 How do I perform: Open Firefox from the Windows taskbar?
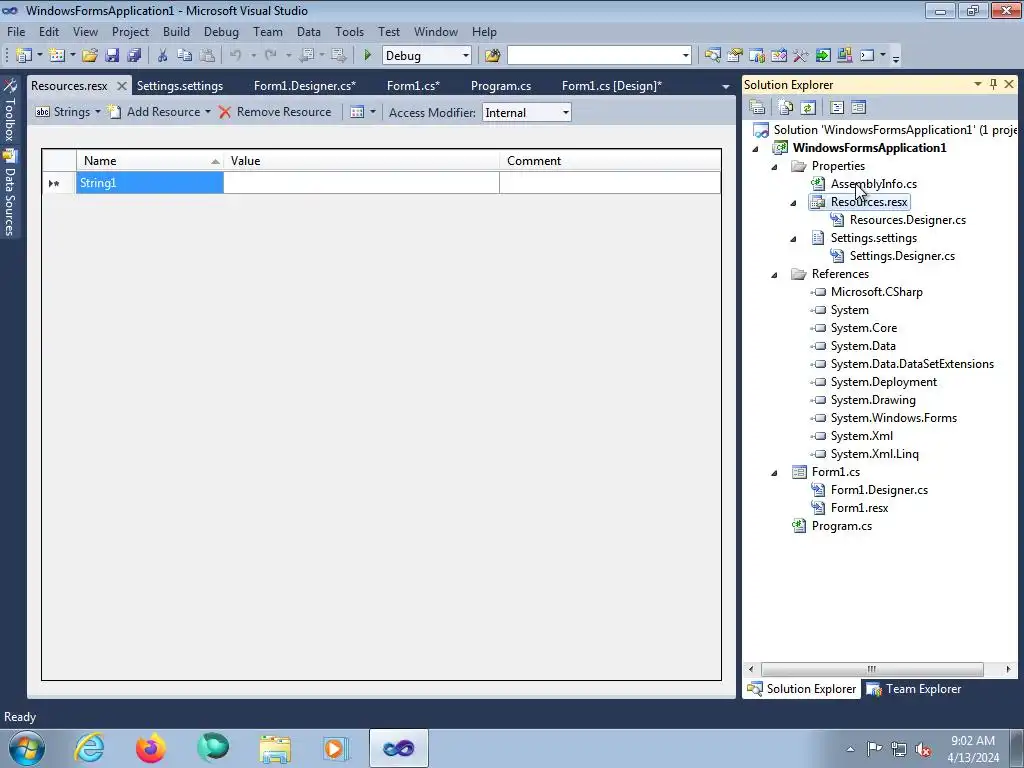point(151,748)
